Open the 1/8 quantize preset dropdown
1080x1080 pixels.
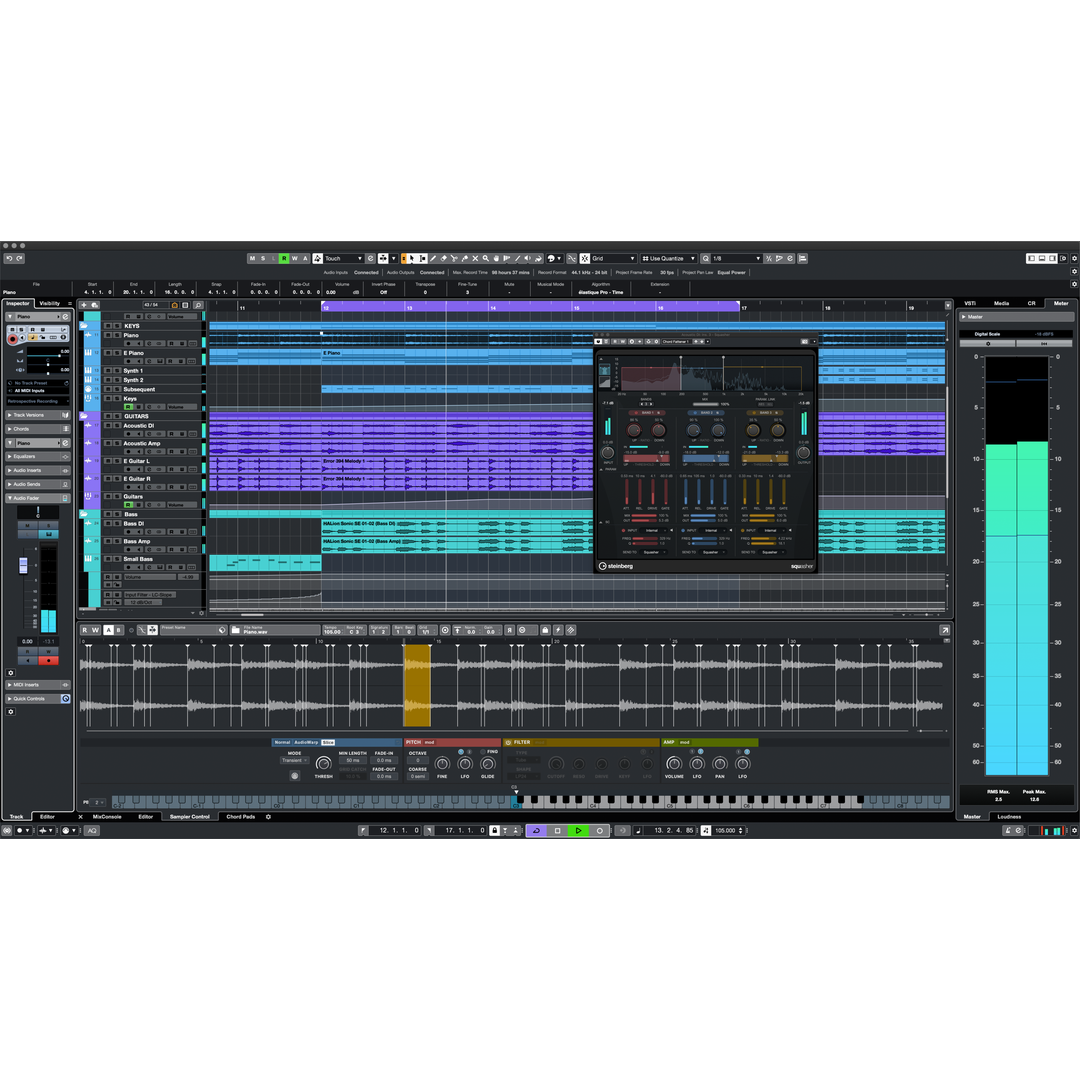[x=736, y=258]
